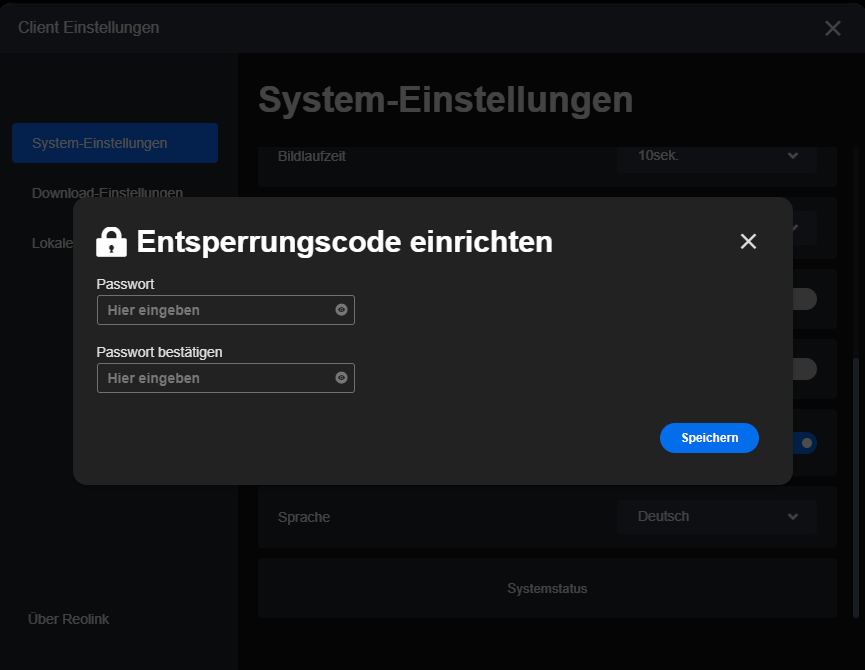Toggle the blue enabled switch behind dialog
The height and width of the screenshot is (670, 865).
pos(805,443)
